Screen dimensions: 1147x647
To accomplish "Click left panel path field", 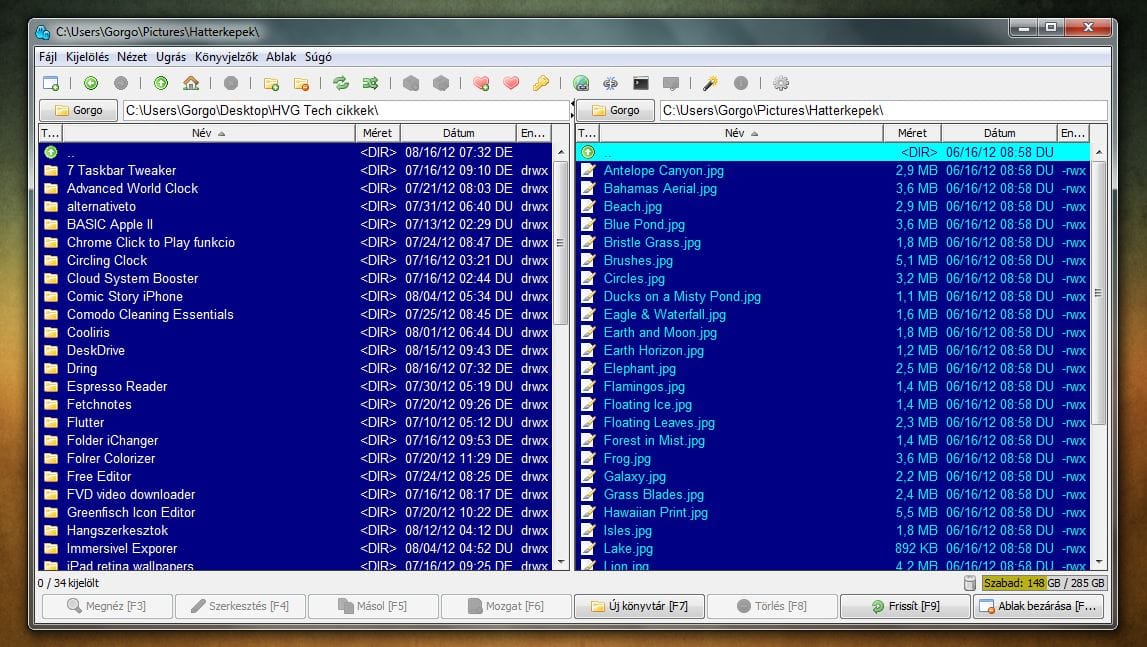I will click(x=346, y=111).
